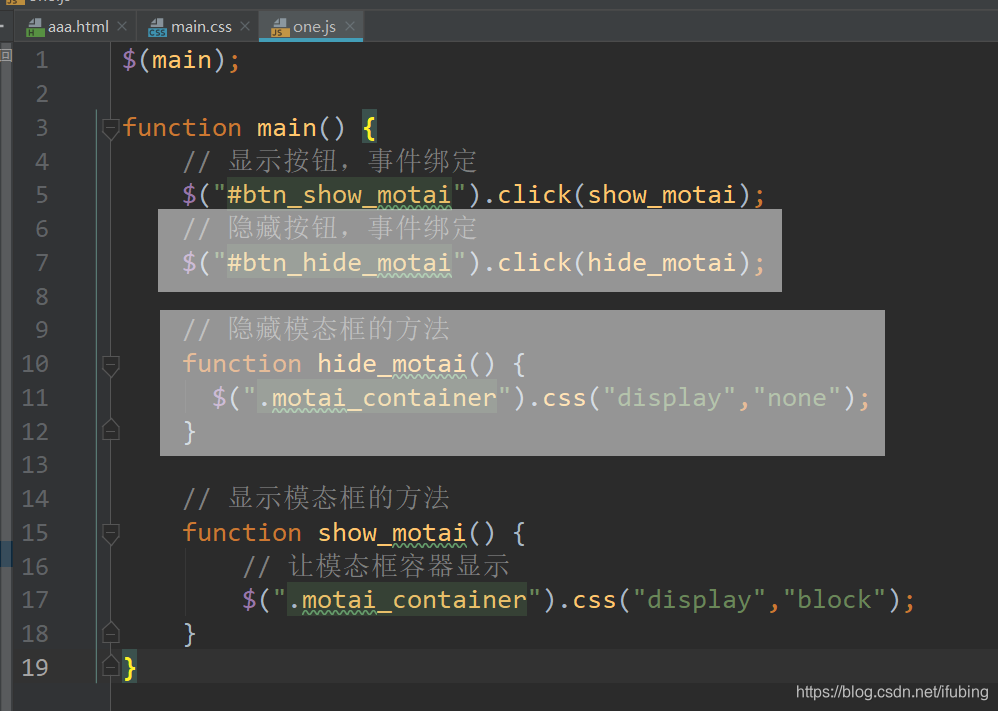The width and height of the screenshot is (998, 711).
Task: Click the fold end marker on line 18
Action: (x=111, y=632)
